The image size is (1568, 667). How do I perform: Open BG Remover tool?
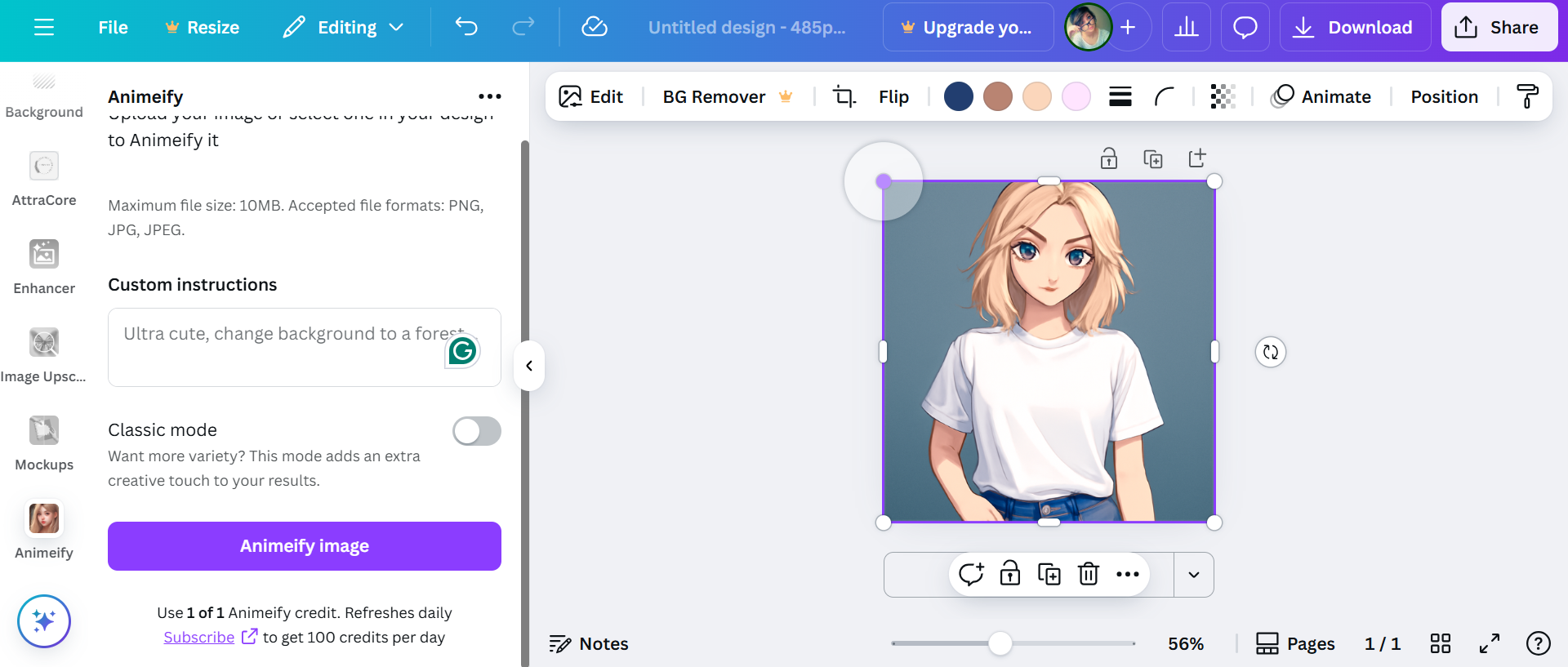click(727, 96)
